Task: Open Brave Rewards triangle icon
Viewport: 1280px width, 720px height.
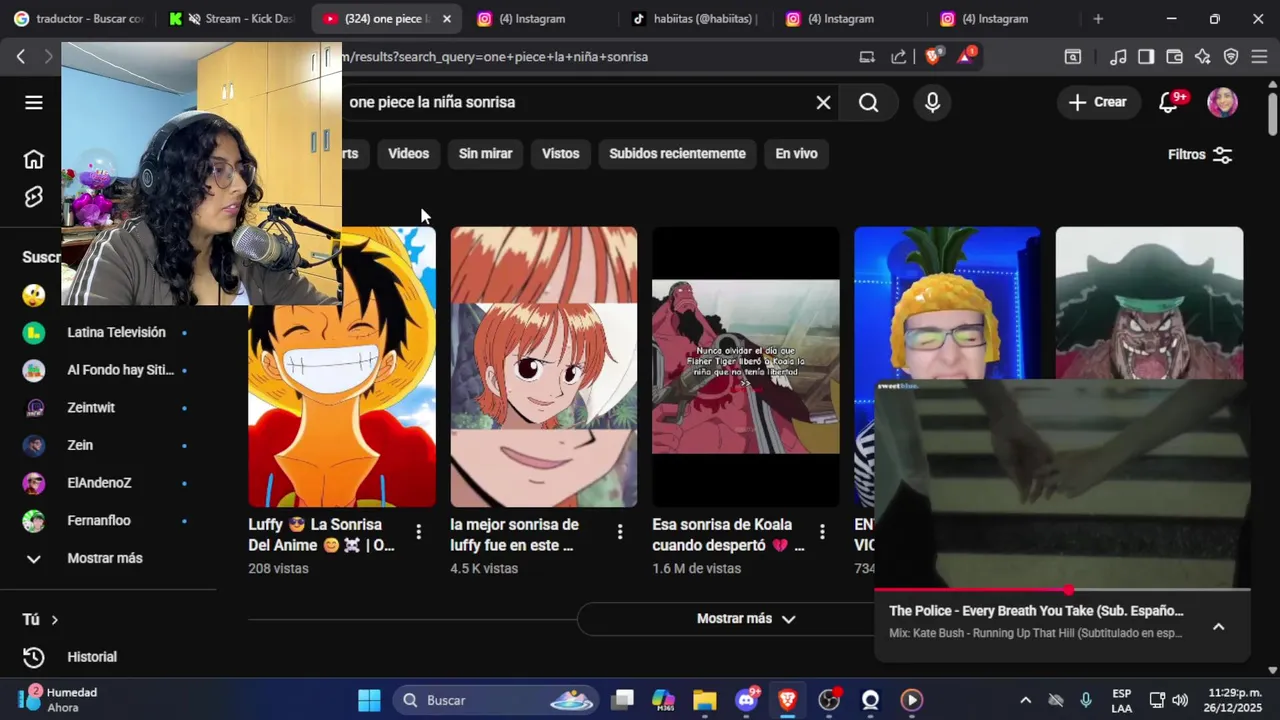Action: (965, 56)
